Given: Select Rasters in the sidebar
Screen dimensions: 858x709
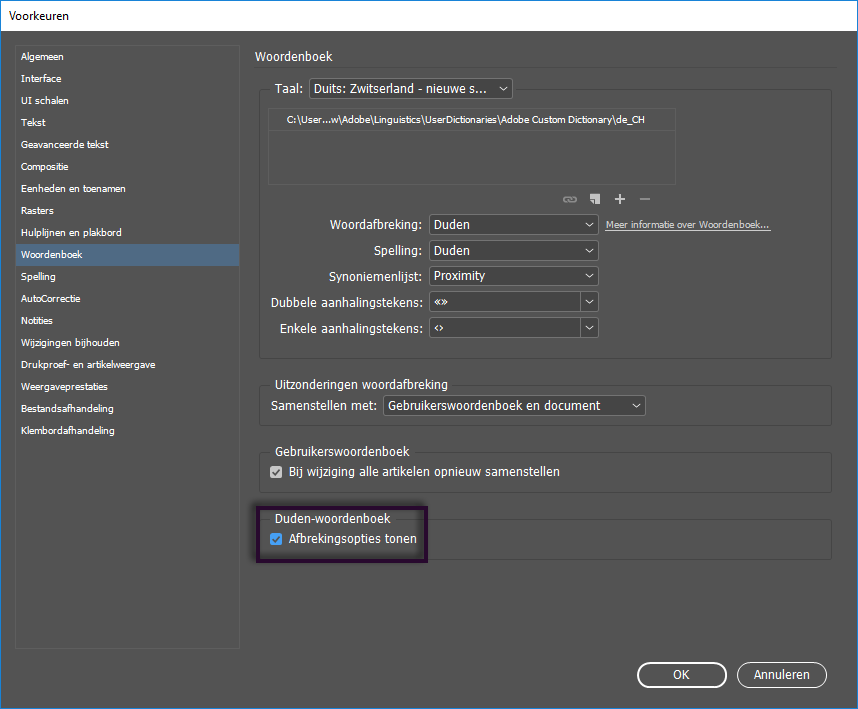Looking at the screenshot, I should coord(127,211).
